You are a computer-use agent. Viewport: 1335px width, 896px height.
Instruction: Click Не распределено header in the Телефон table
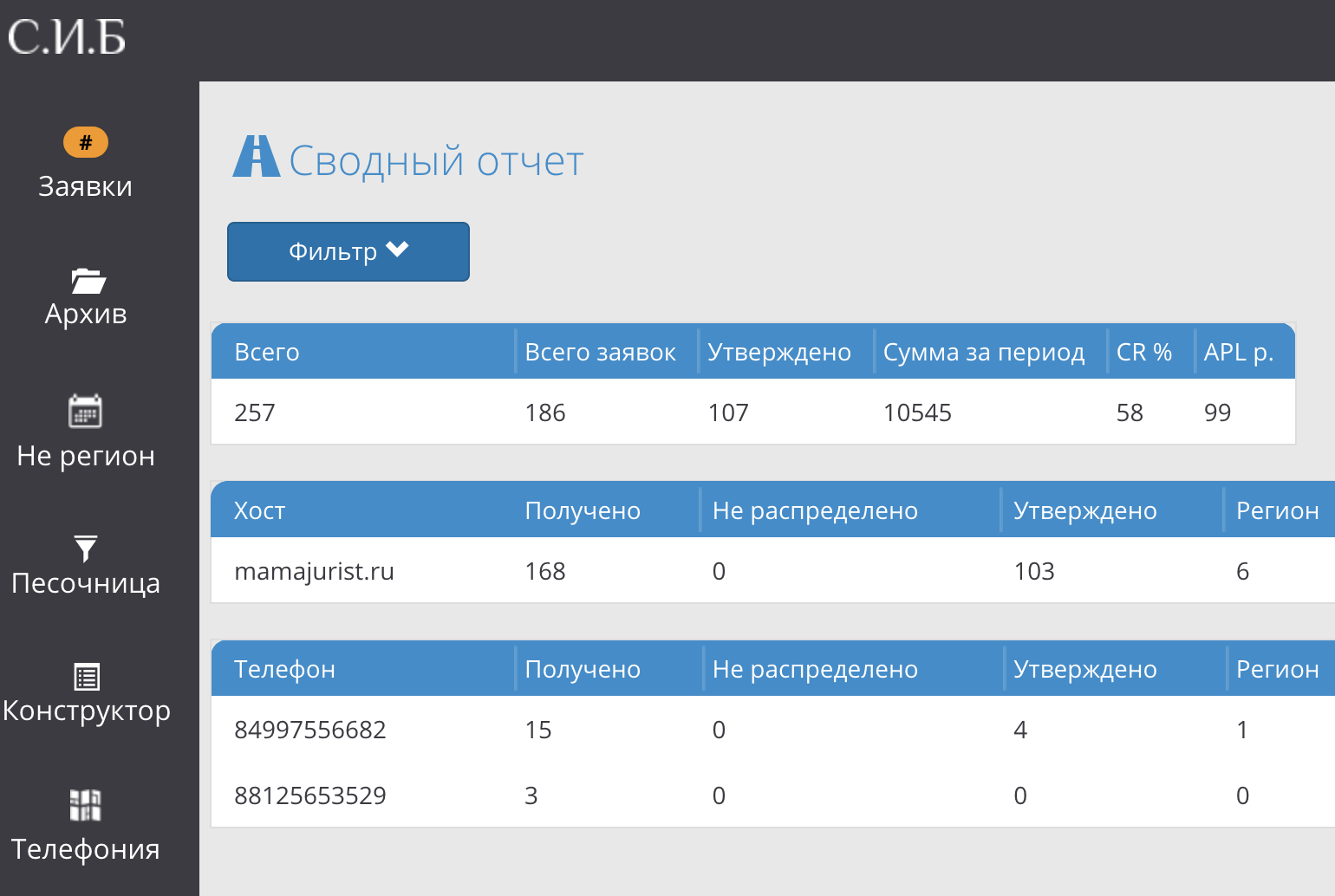click(x=815, y=669)
